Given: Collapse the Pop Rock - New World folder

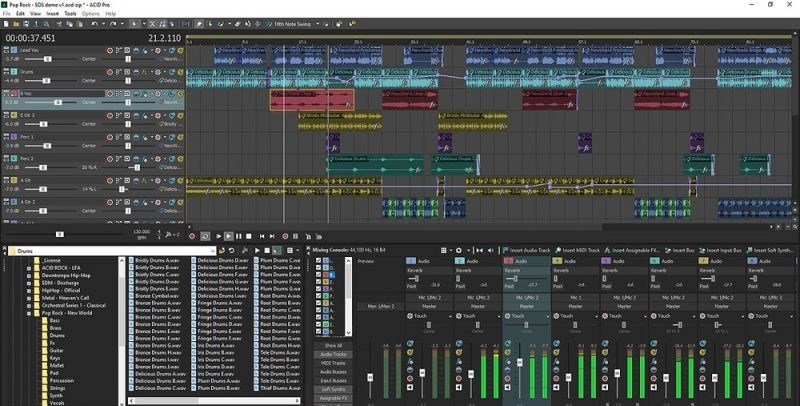Looking at the screenshot, I should click(29, 313).
